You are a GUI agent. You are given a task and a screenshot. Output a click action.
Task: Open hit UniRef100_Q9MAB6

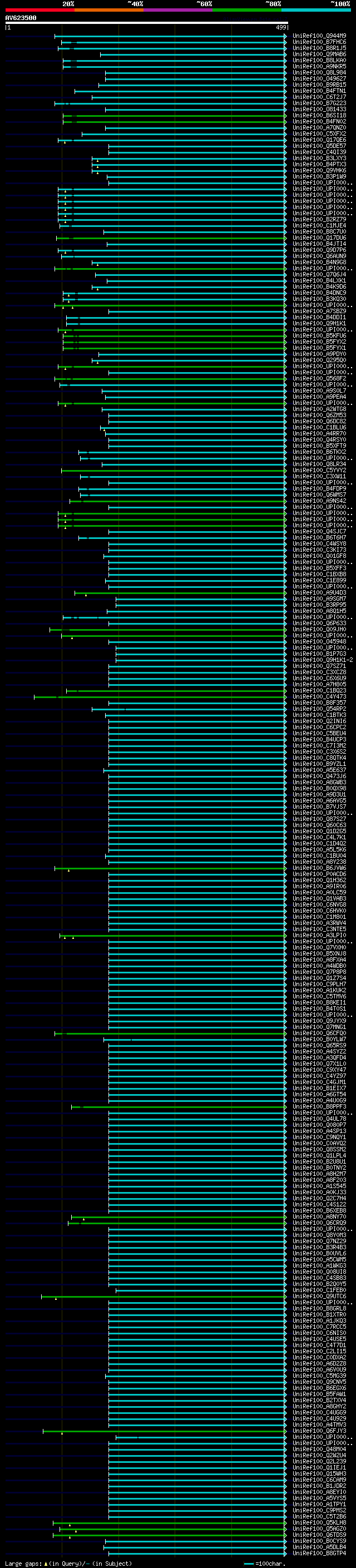[319, 54]
